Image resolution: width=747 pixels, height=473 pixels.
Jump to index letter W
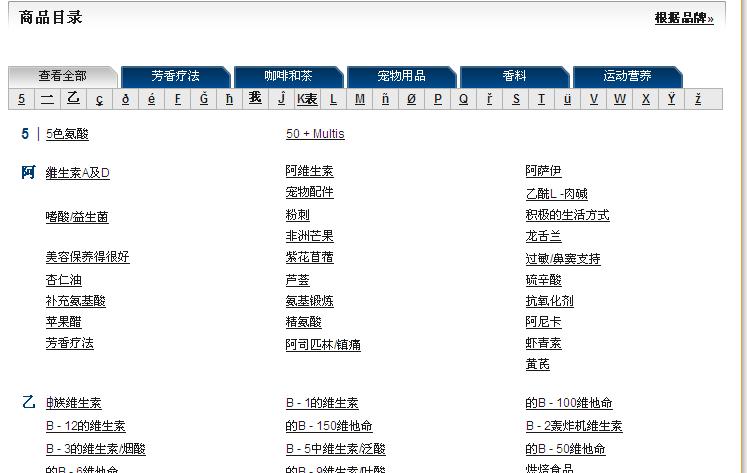[620, 99]
